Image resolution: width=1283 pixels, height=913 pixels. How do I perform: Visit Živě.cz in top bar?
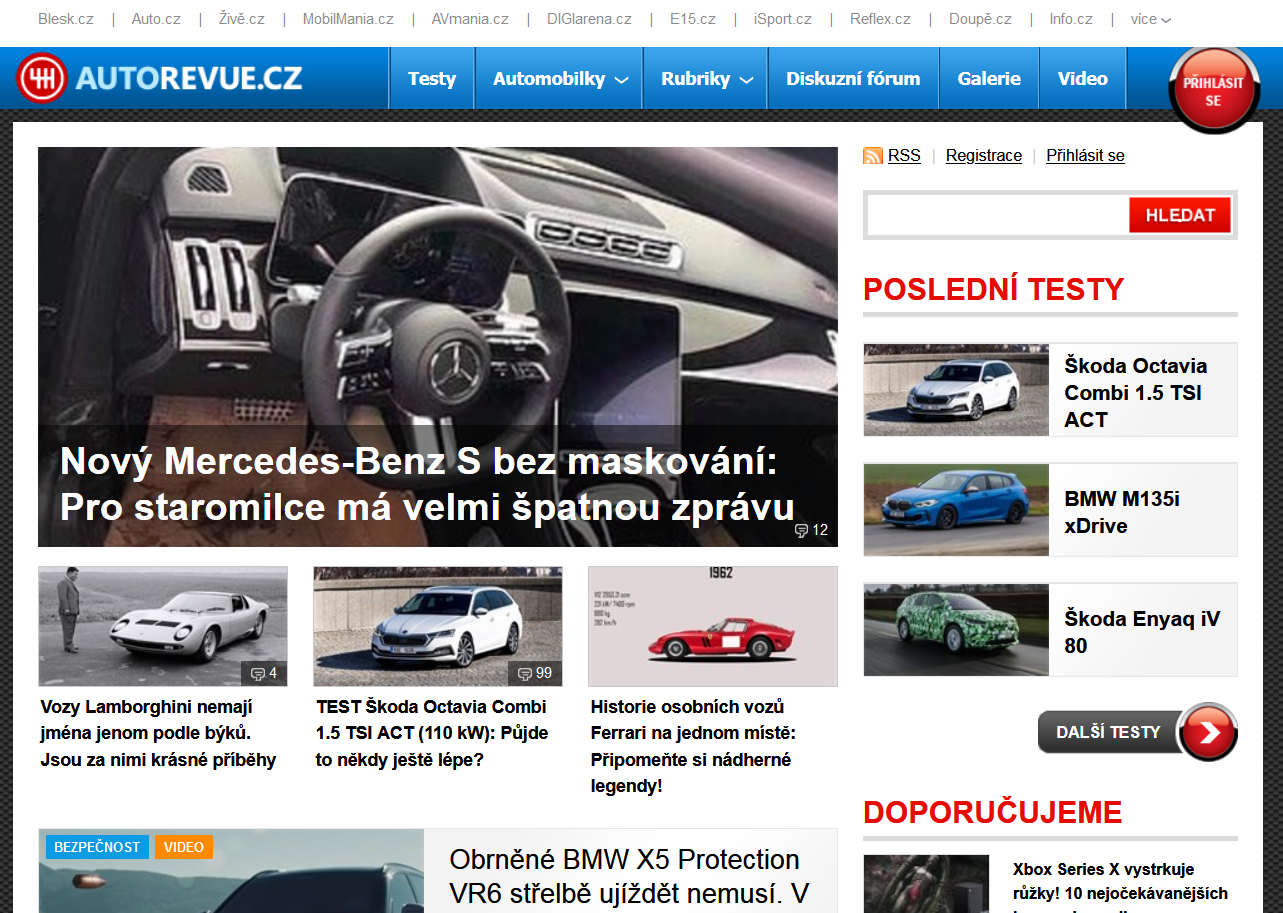click(x=242, y=19)
